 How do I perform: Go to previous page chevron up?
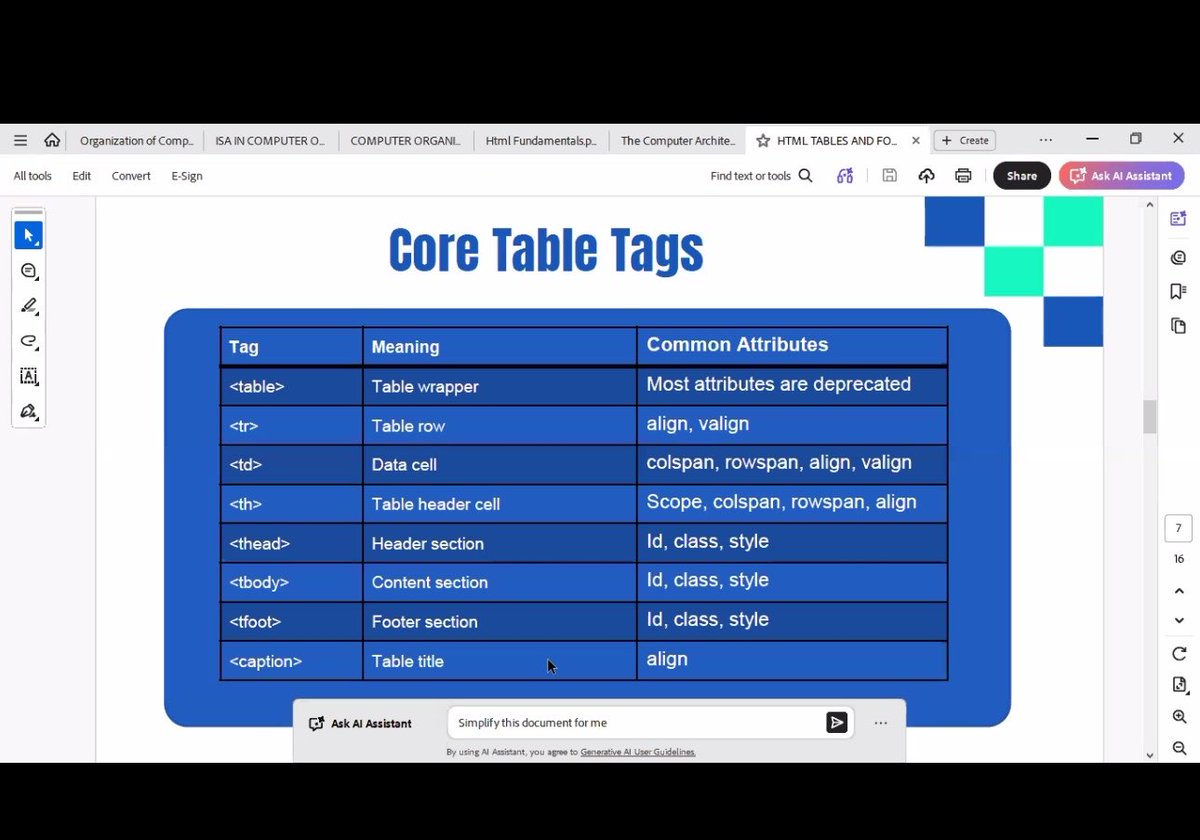[x=1179, y=591]
